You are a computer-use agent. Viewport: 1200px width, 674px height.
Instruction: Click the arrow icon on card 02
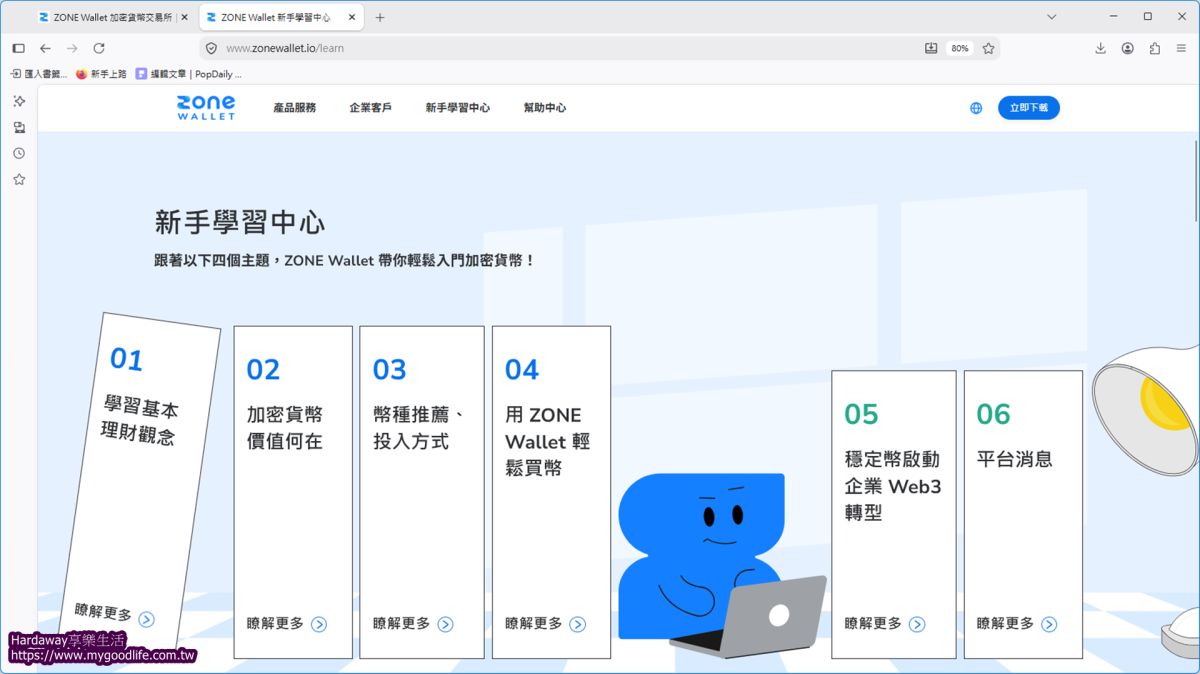point(319,624)
